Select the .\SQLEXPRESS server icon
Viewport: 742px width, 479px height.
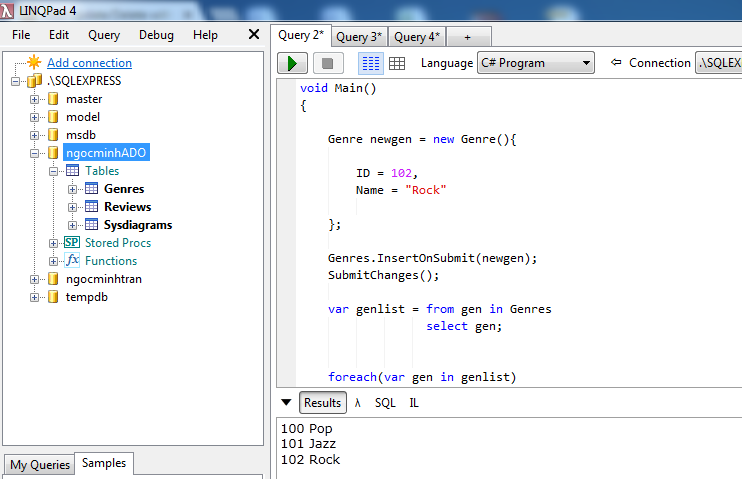(x=34, y=81)
